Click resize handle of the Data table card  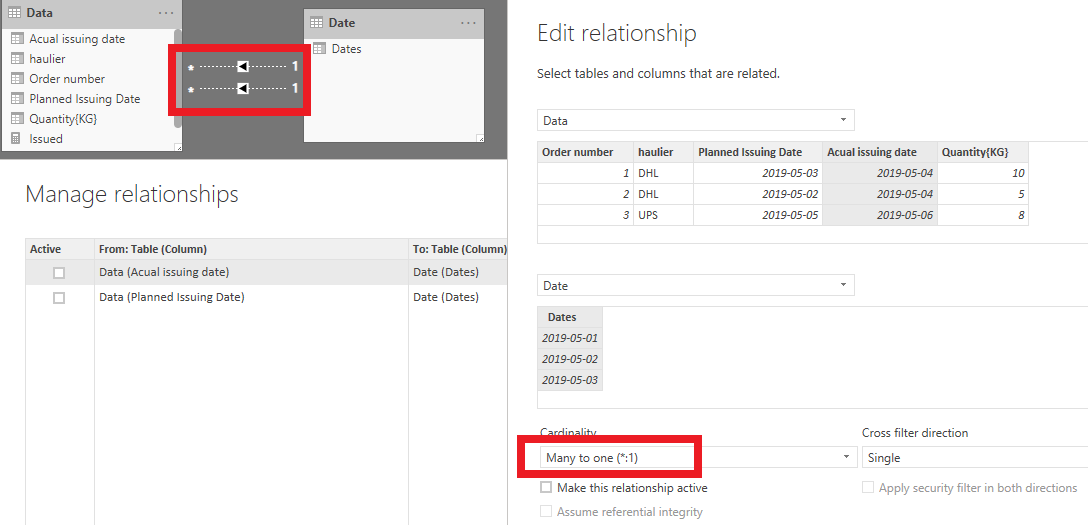(178, 146)
